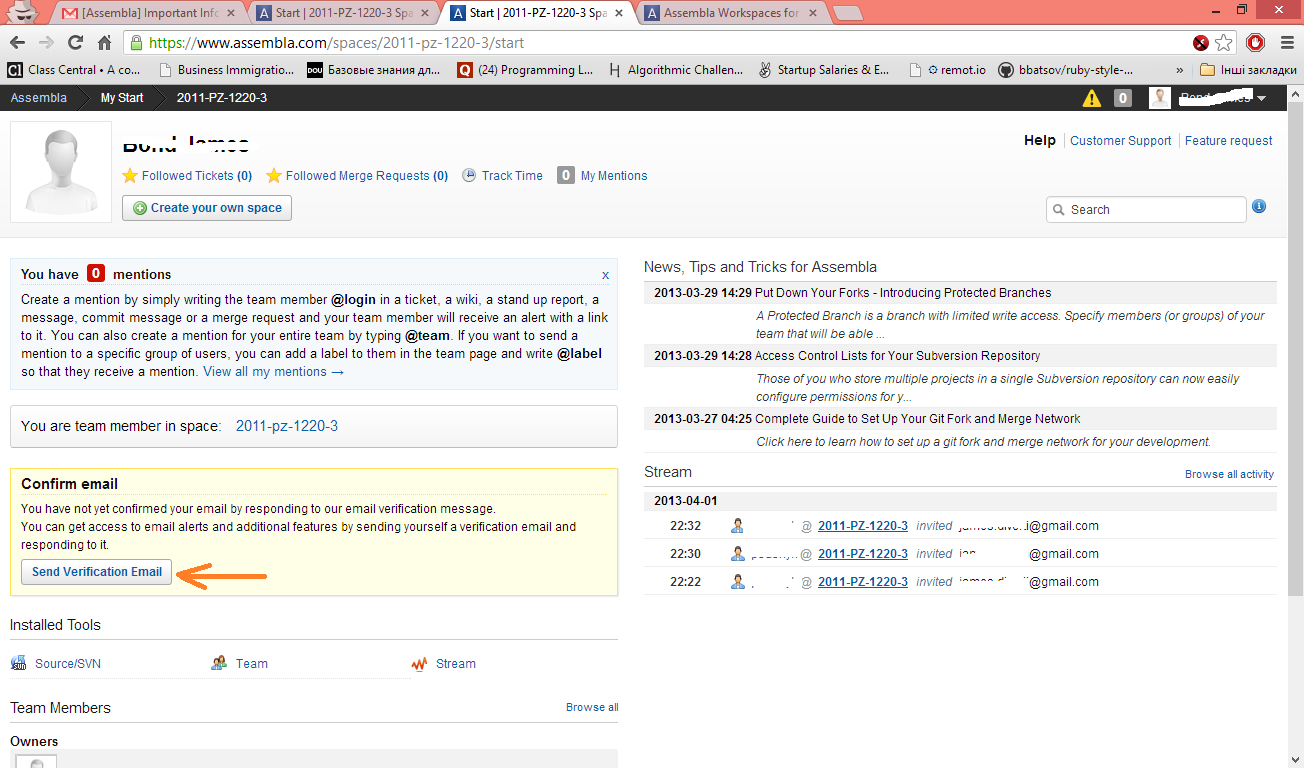Image resolution: width=1304 pixels, height=768 pixels.
Task: Click user icon in 22:22 stream row
Action: (737, 581)
